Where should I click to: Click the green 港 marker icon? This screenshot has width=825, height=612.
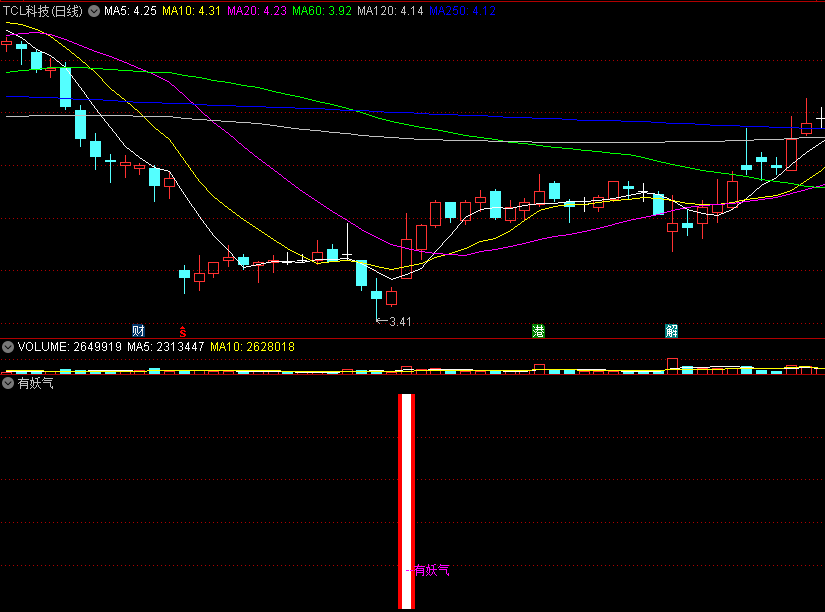(x=538, y=331)
